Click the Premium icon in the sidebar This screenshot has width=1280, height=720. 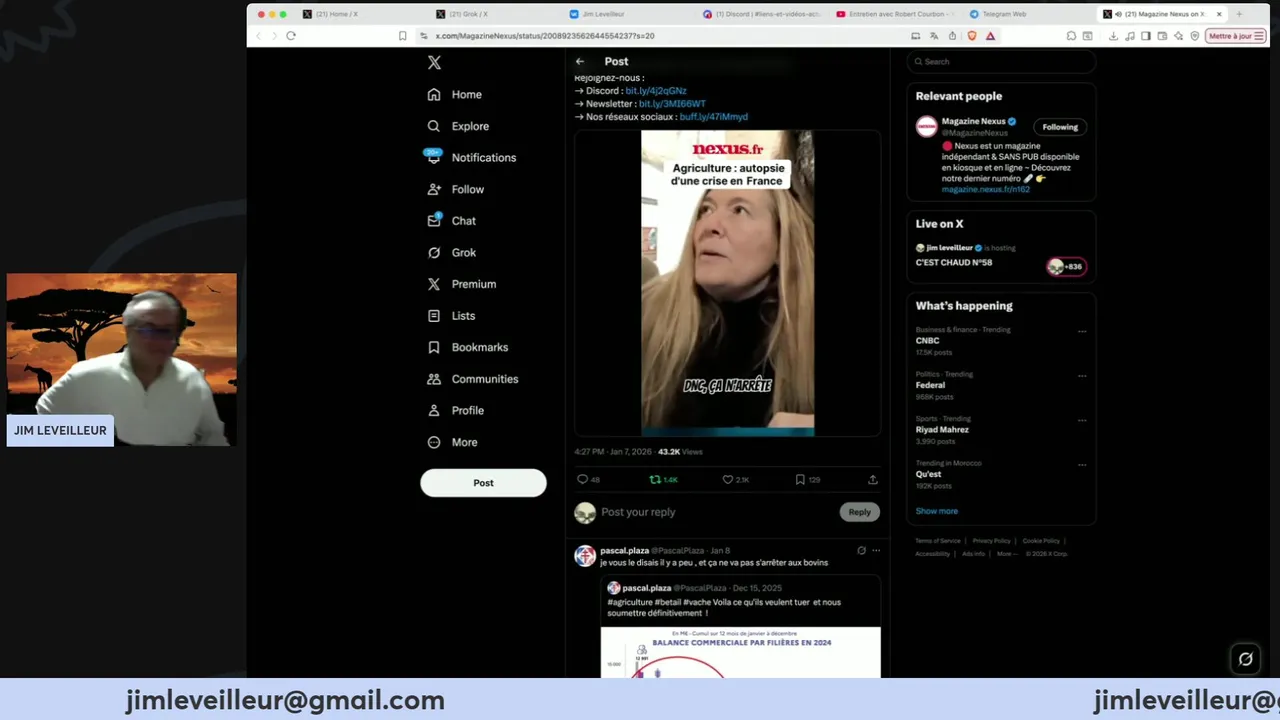[434, 284]
